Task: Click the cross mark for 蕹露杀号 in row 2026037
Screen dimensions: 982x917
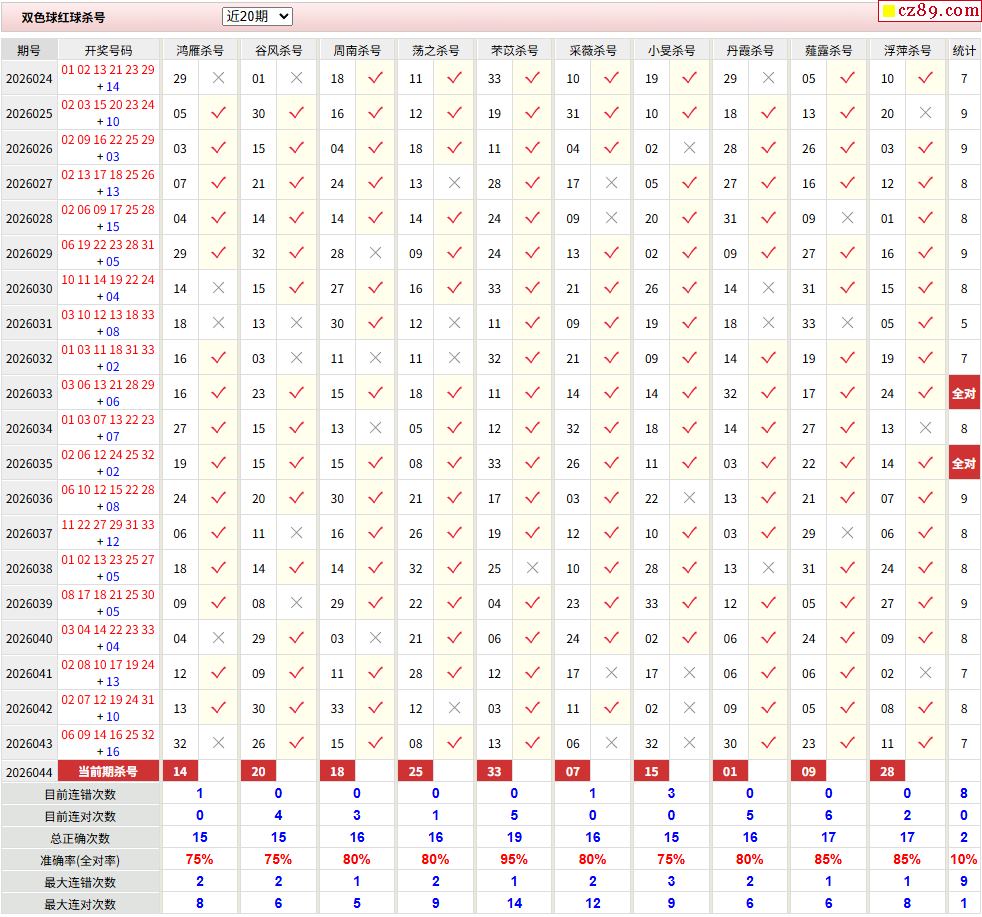Action: point(847,533)
